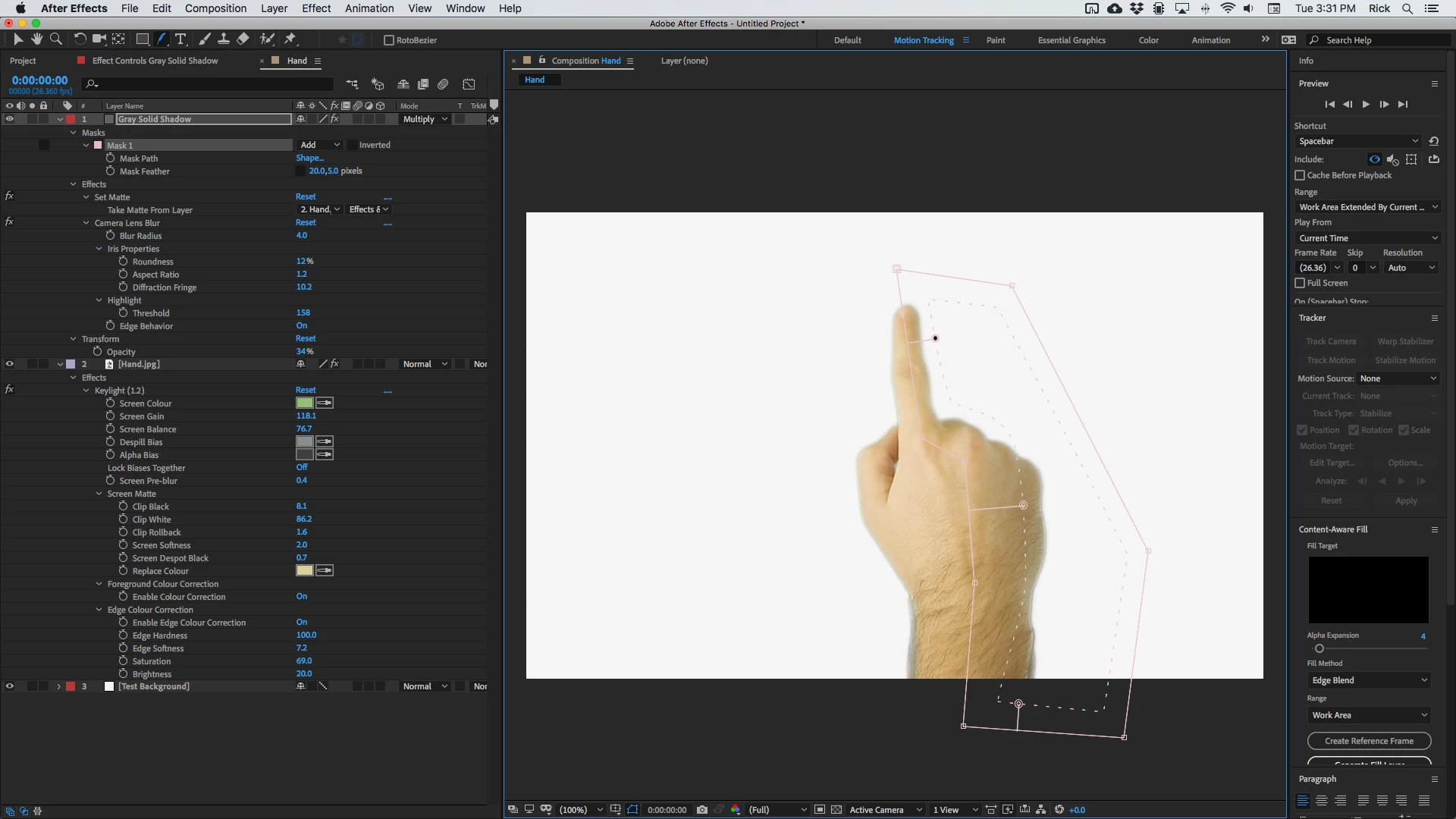Check Cache Before Playback option
Image resolution: width=1456 pixels, height=819 pixels.
click(x=1300, y=175)
